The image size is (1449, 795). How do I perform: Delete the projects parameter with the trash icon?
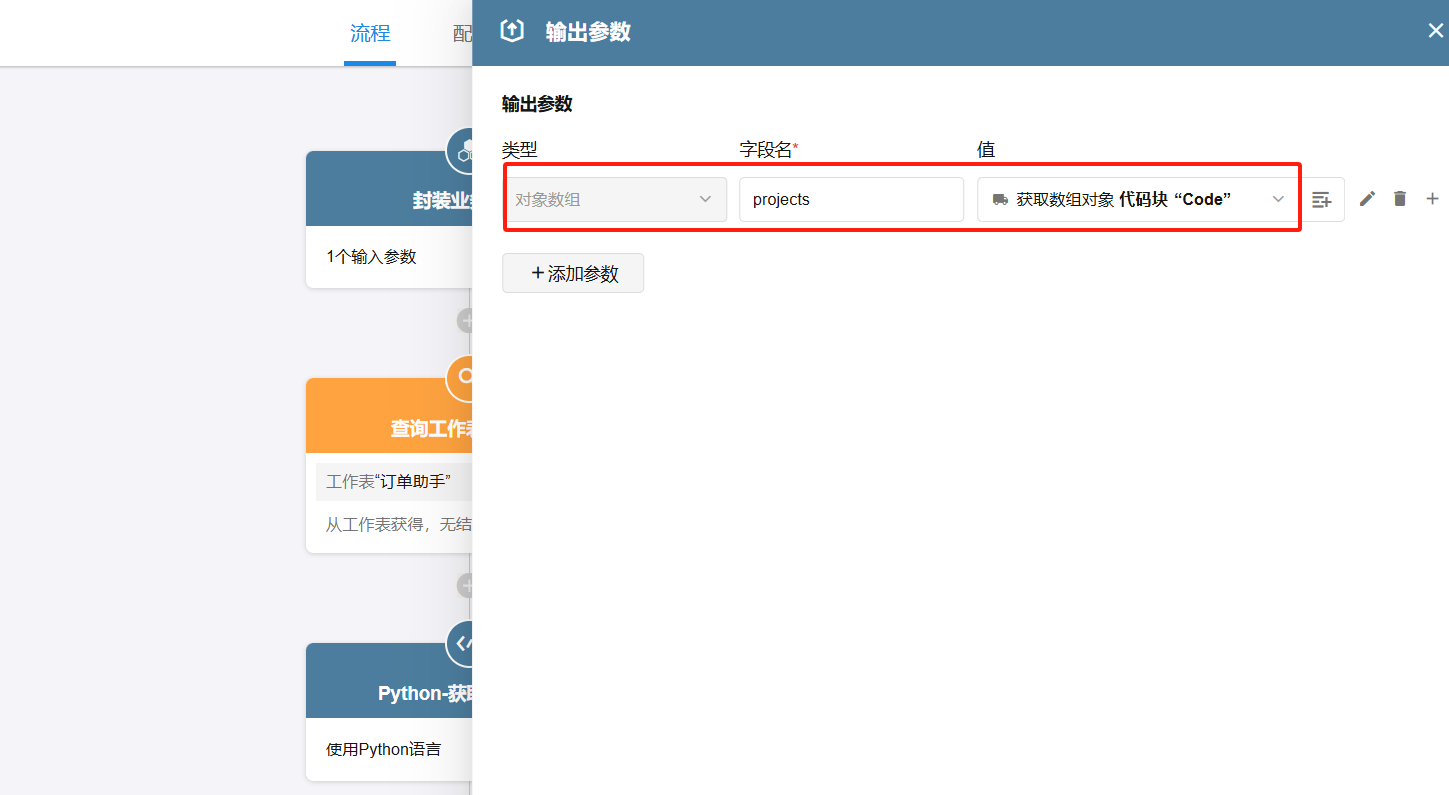click(1400, 199)
